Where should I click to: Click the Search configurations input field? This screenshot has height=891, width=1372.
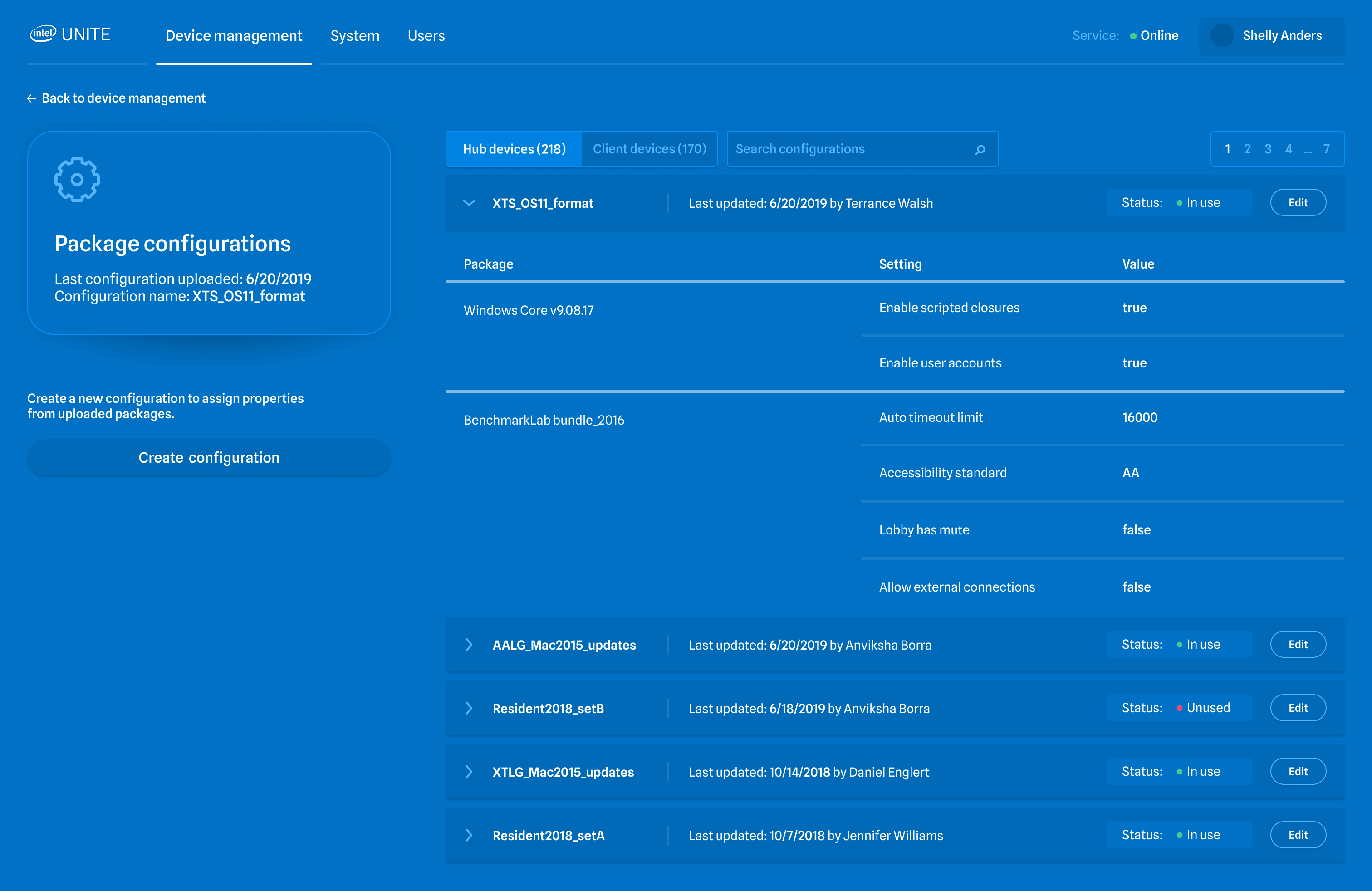(836, 149)
